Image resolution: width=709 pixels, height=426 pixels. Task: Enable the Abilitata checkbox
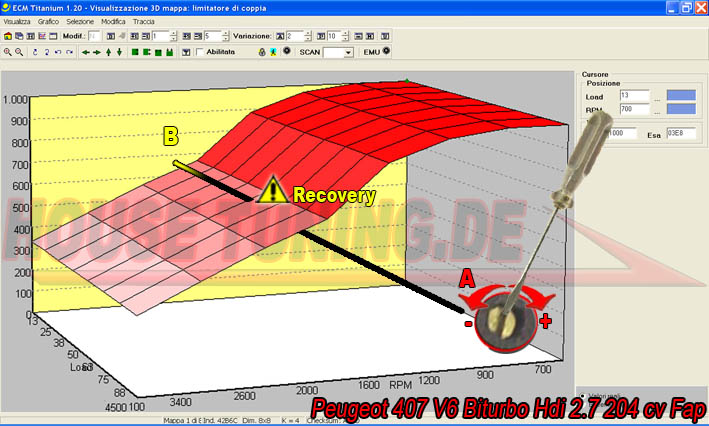click(x=199, y=51)
